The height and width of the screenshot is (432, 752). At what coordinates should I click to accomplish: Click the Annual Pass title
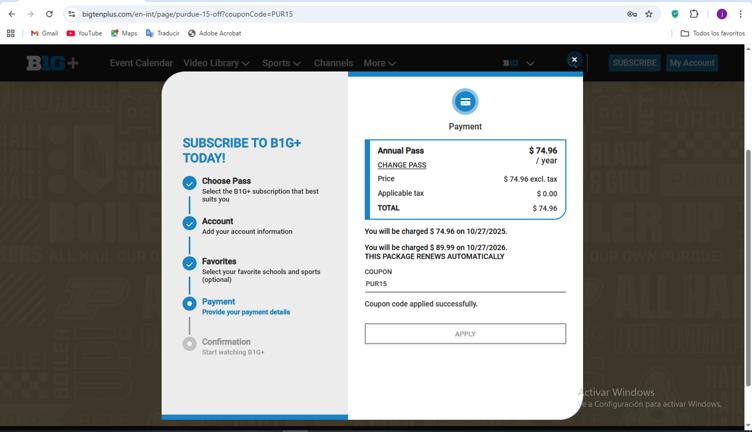pyautogui.click(x=400, y=151)
